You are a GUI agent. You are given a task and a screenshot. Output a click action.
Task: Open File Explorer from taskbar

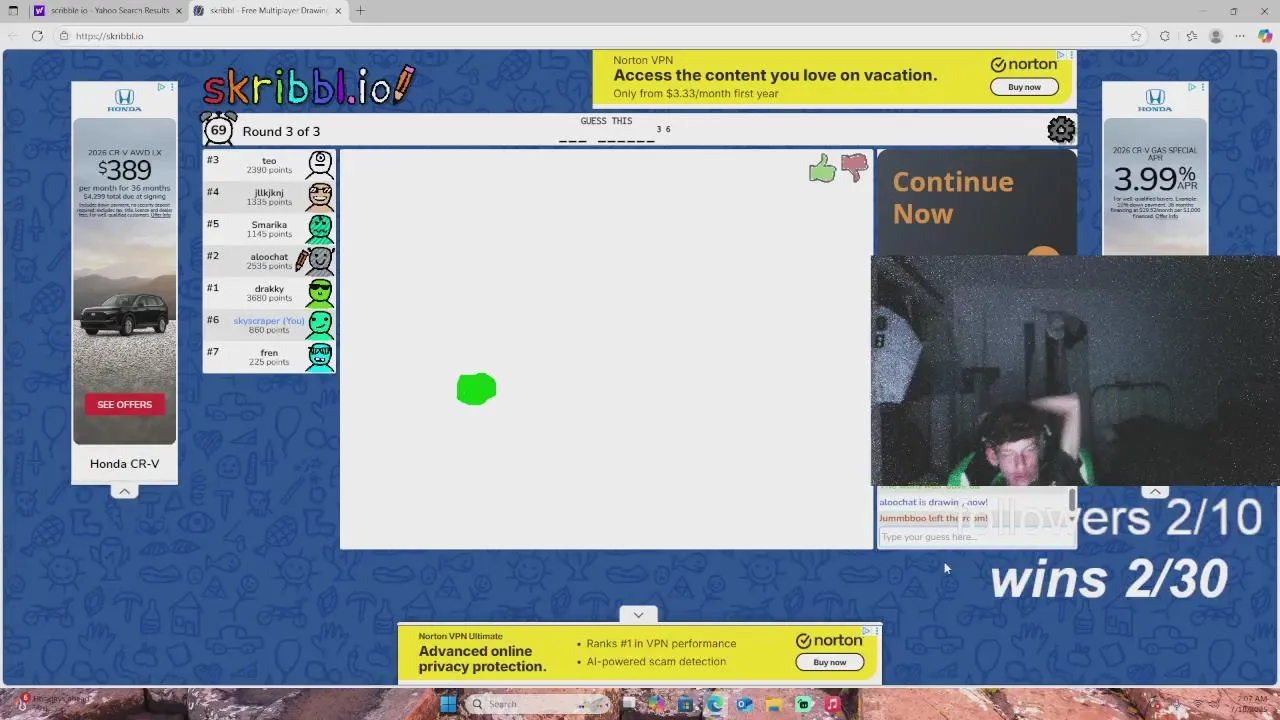point(773,704)
